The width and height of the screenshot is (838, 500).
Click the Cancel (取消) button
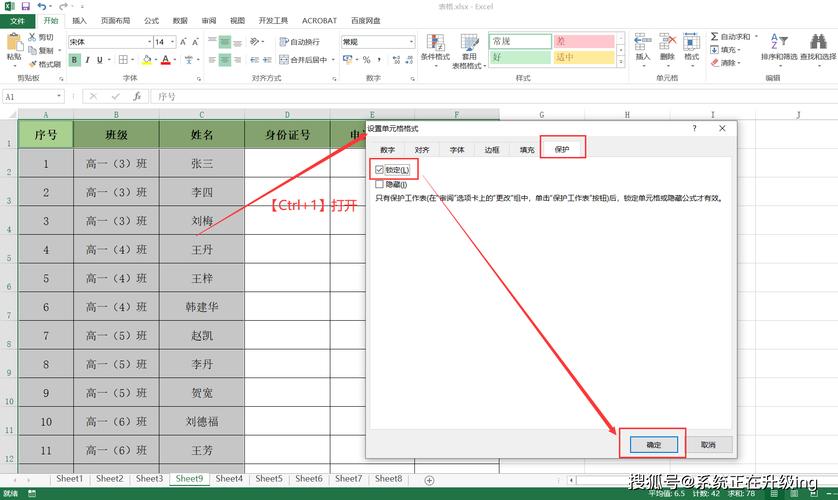click(x=707, y=444)
